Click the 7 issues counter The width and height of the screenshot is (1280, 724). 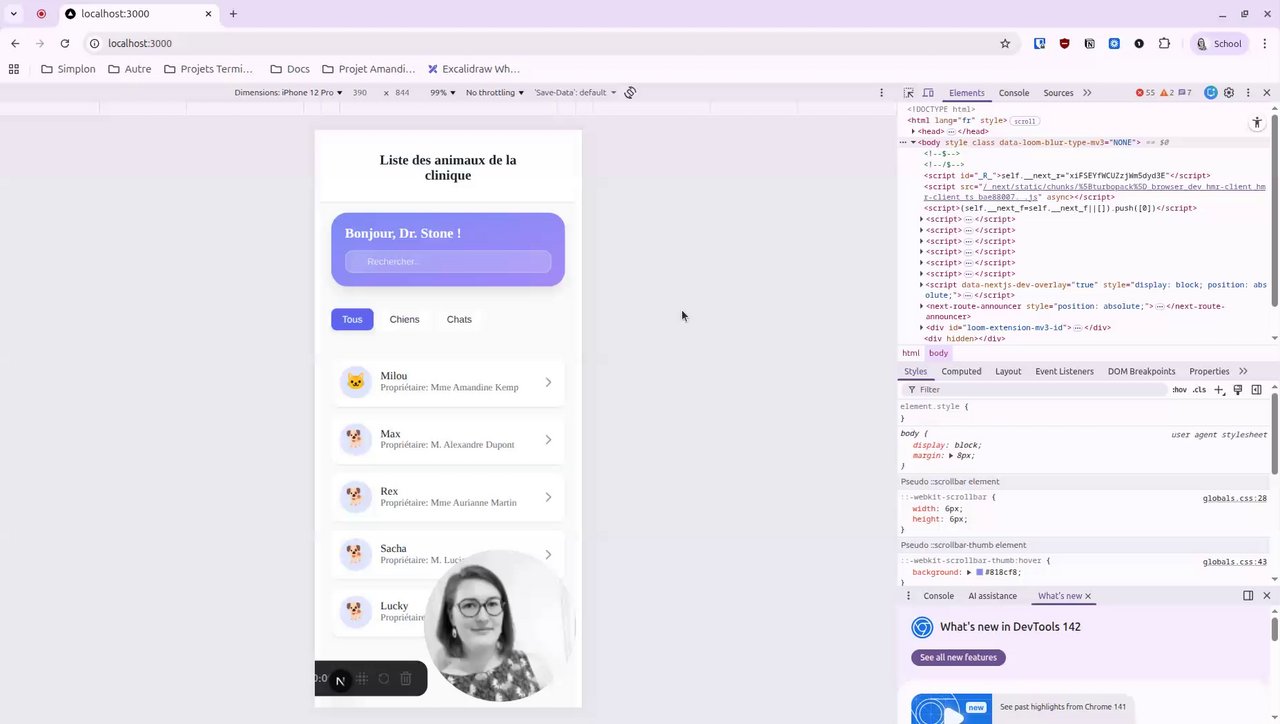click(x=1184, y=93)
